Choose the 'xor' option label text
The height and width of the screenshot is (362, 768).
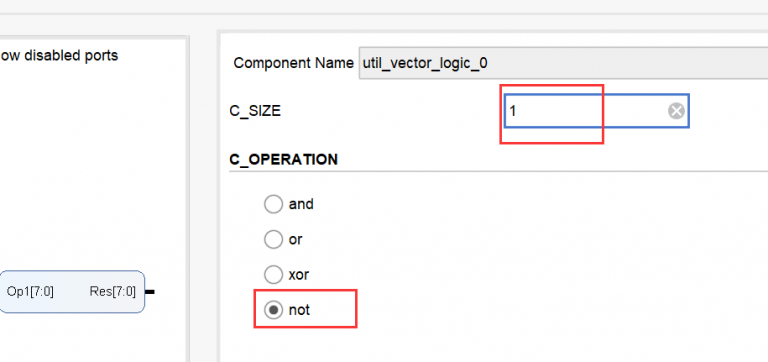coord(299,275)
